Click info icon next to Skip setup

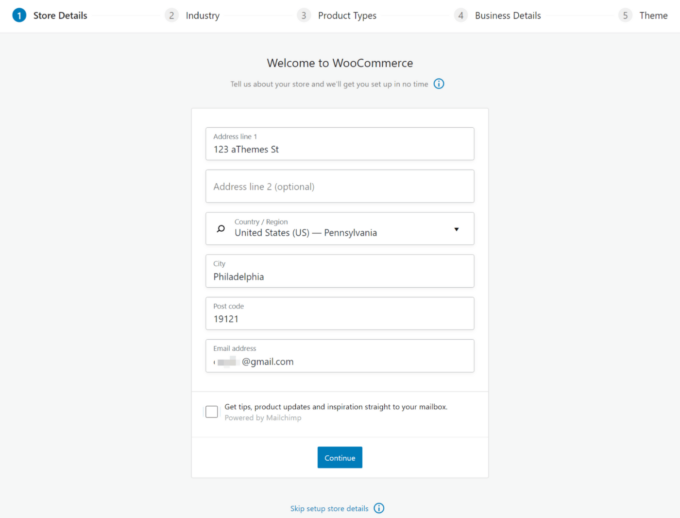[x=379, y=508]
